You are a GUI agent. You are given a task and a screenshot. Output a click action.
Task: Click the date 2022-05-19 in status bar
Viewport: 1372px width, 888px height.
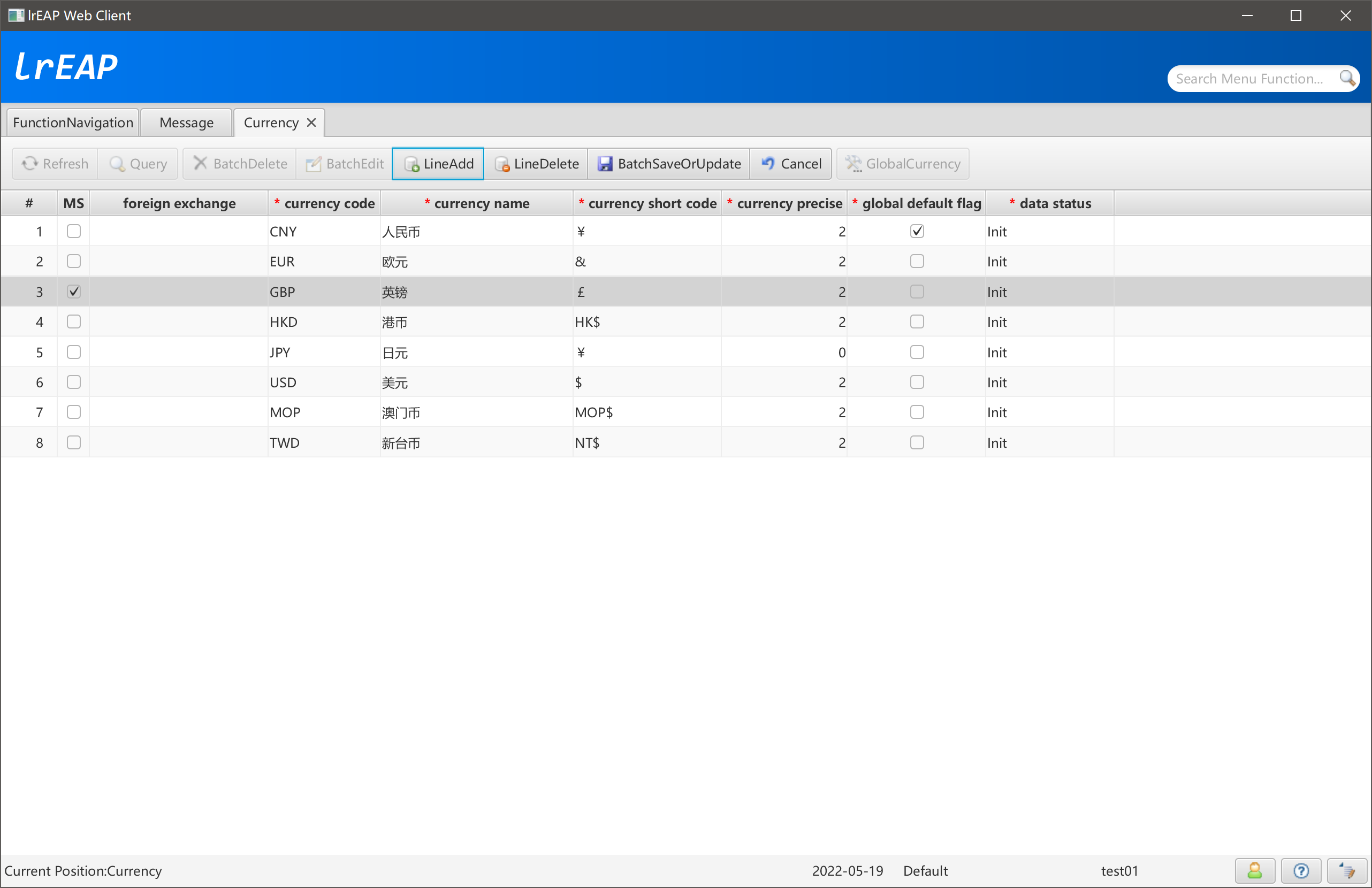pos(848,871)
